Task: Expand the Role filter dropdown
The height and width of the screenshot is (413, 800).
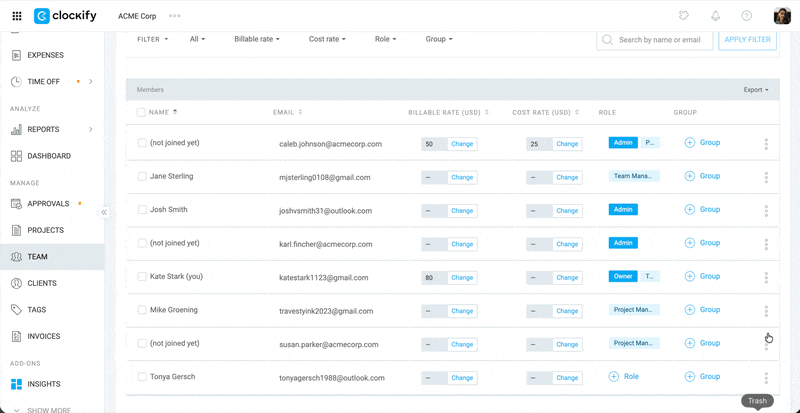Action: point(385,39)
